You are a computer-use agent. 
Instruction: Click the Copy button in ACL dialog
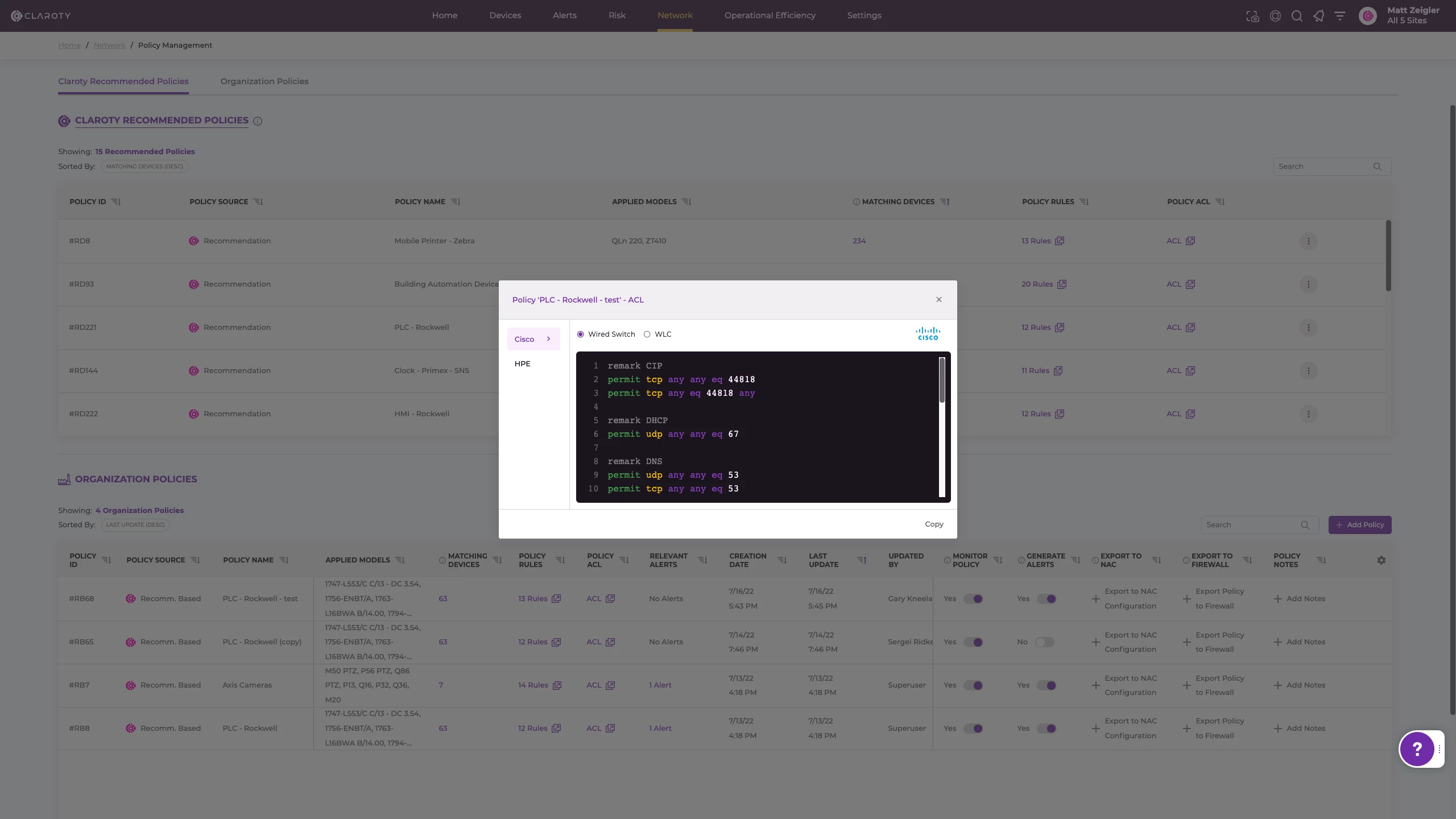tap(934, 524)
